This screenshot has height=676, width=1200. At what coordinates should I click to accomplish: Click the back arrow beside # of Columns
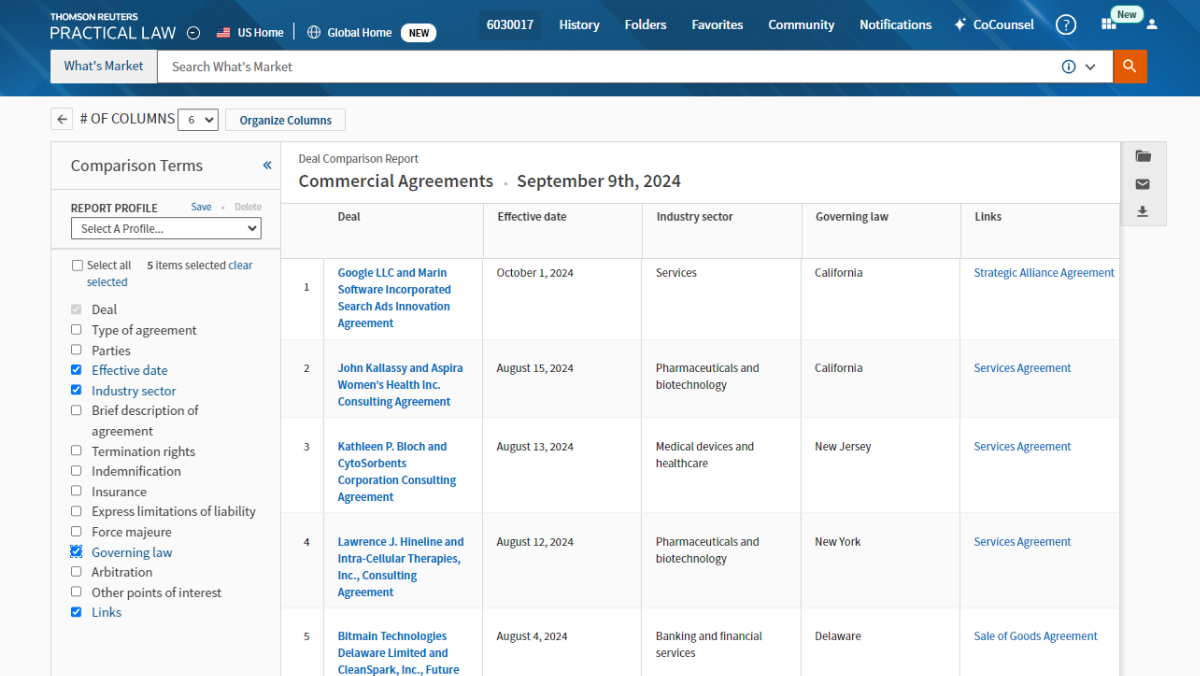[x=62, y=120]
